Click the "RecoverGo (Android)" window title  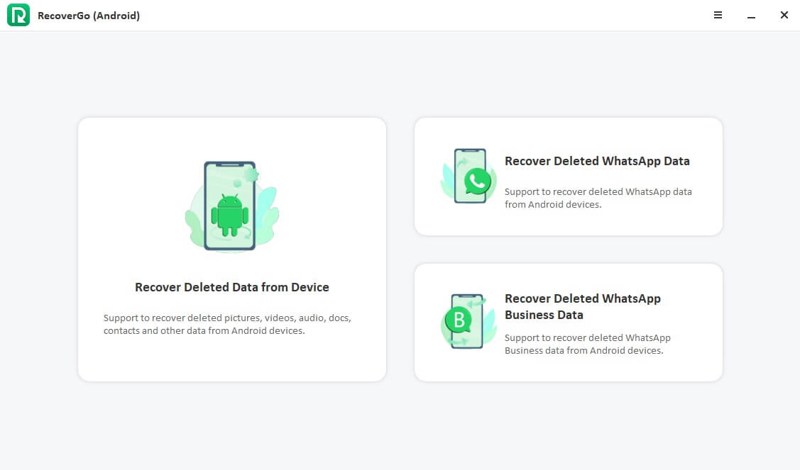pos(89,16)
